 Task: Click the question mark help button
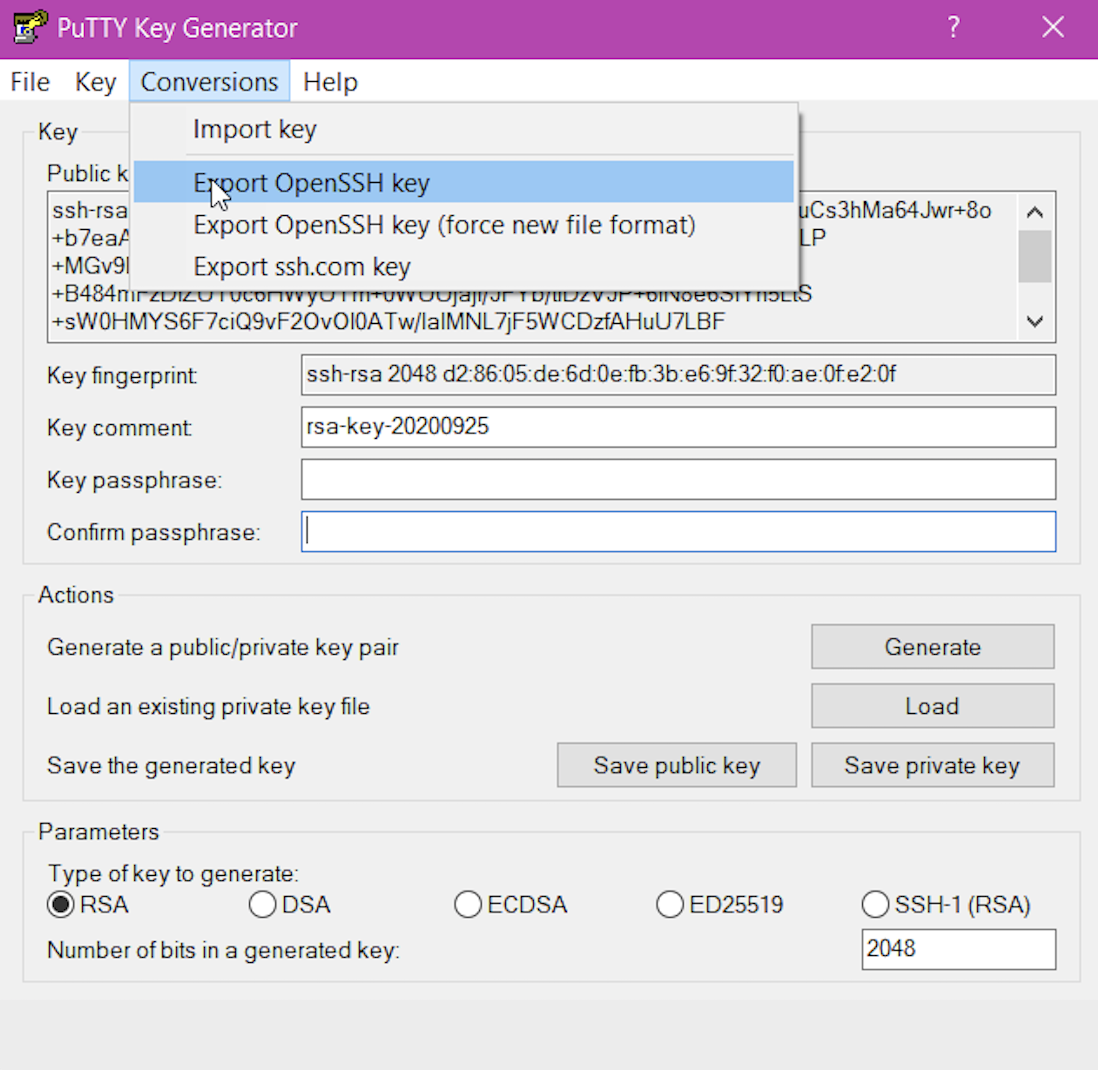[954, 28]
